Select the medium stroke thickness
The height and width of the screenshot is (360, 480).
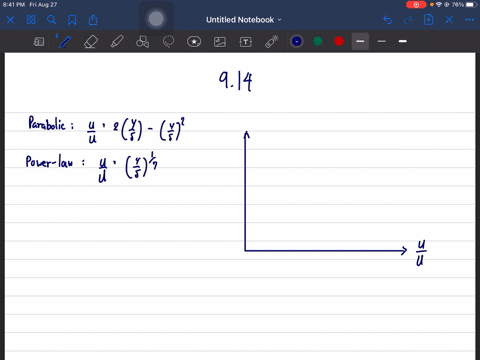tap(360, 41)
